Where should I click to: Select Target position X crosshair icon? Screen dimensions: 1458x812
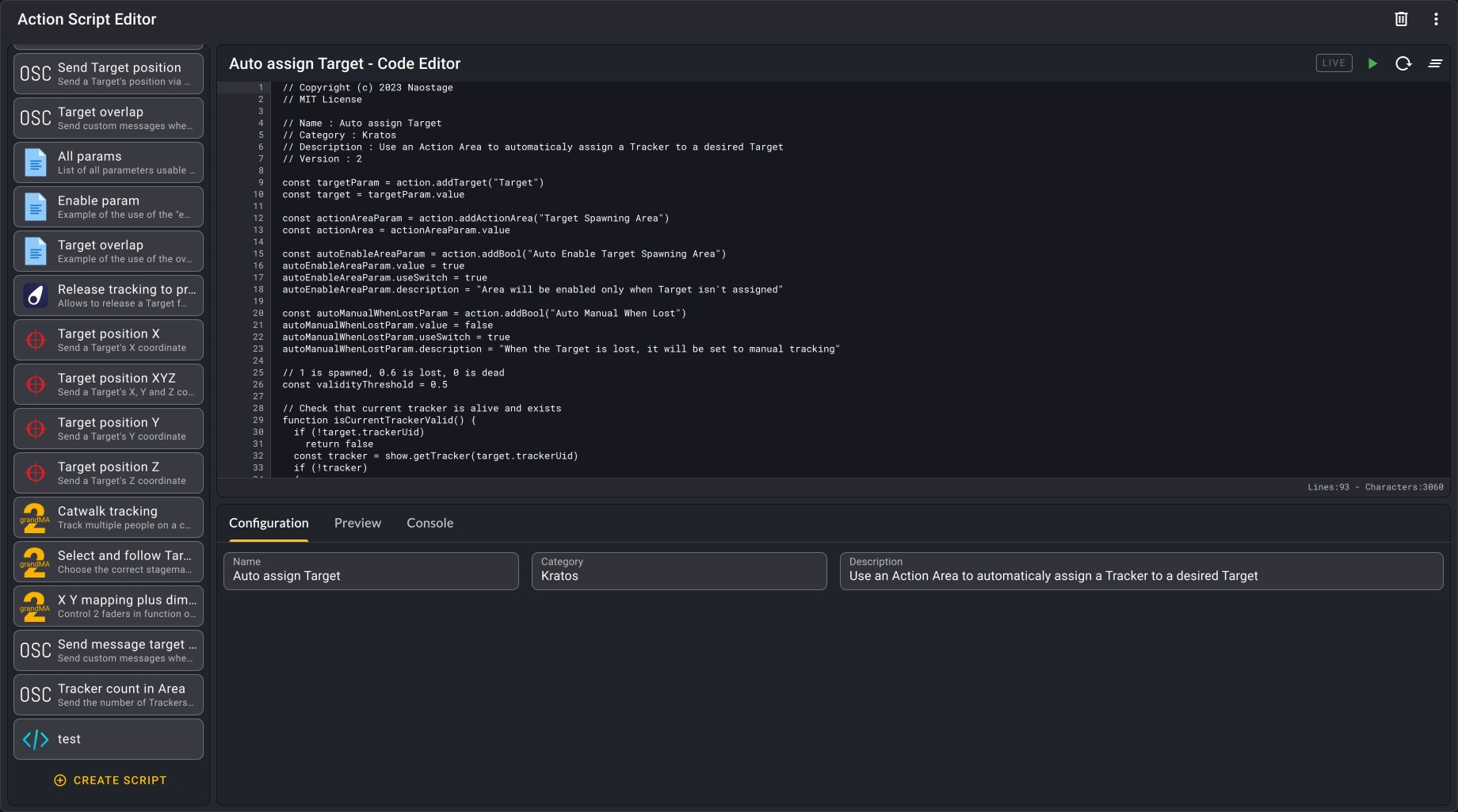36,340
